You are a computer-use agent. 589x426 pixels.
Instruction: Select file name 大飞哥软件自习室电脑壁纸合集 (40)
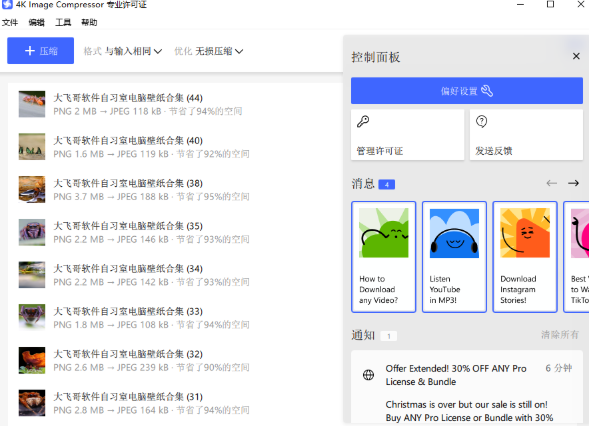click(128, 140)
